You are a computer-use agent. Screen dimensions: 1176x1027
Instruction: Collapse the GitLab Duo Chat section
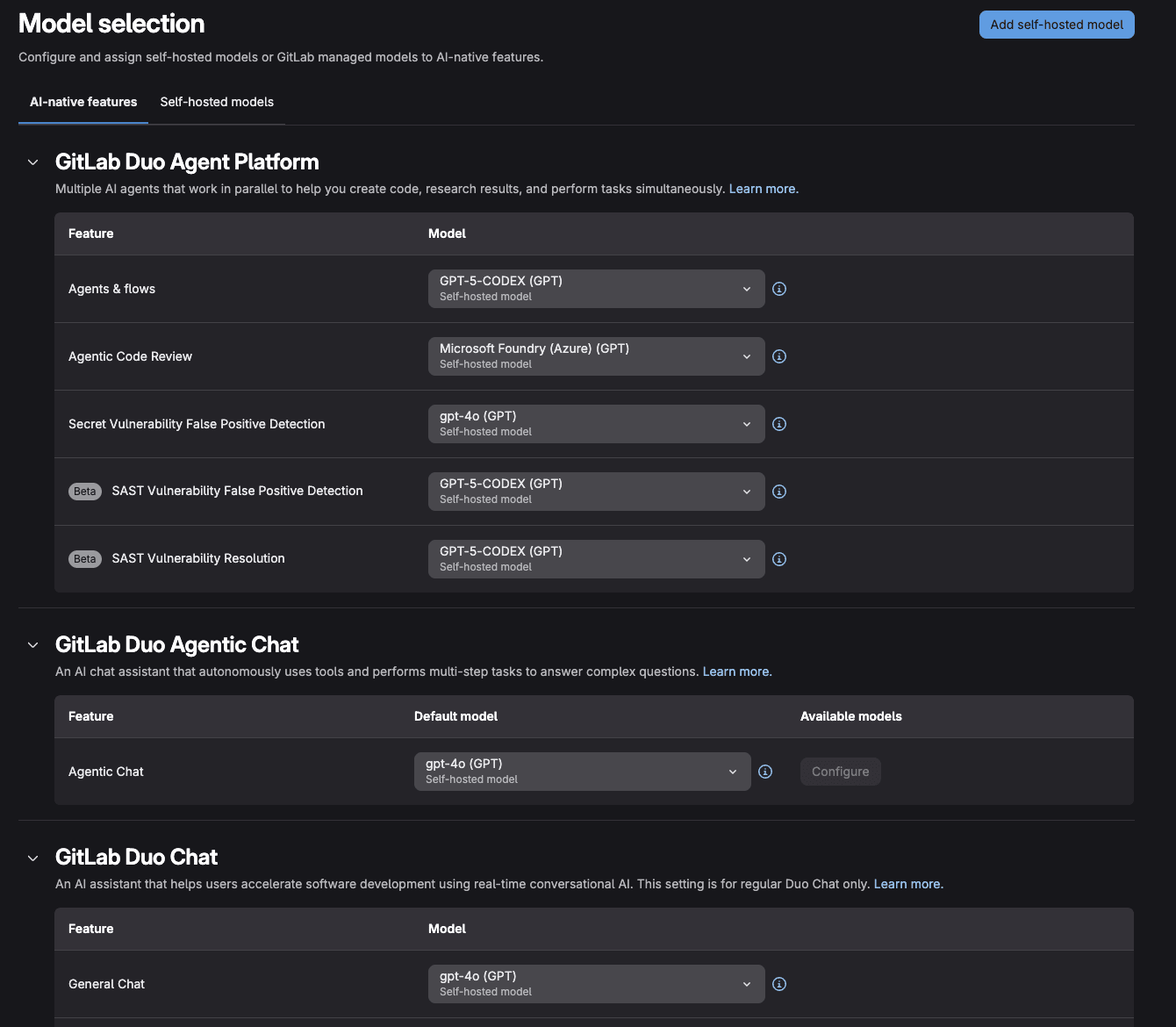[33, 858]
